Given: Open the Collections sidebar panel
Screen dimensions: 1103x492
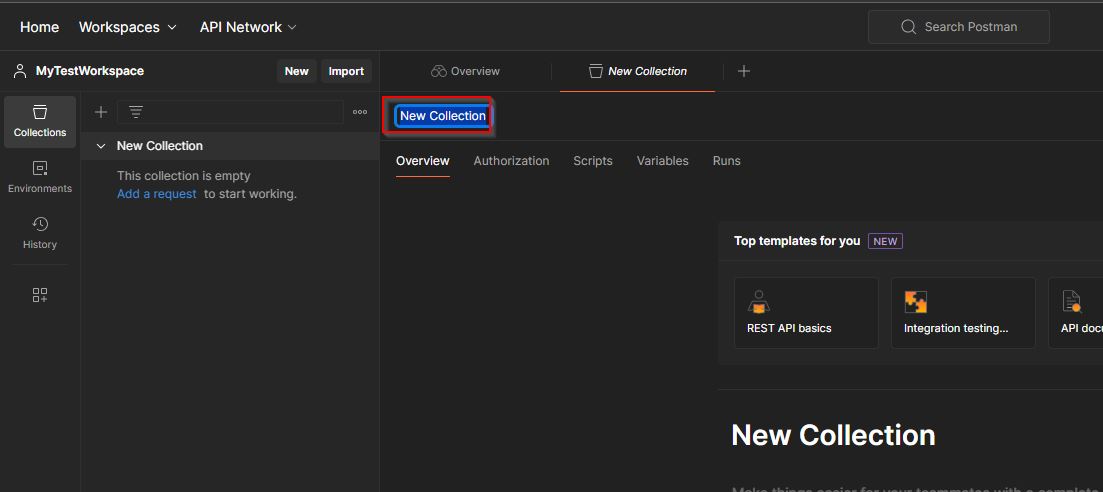Looking at the screenshot, I should pos(40,122).
